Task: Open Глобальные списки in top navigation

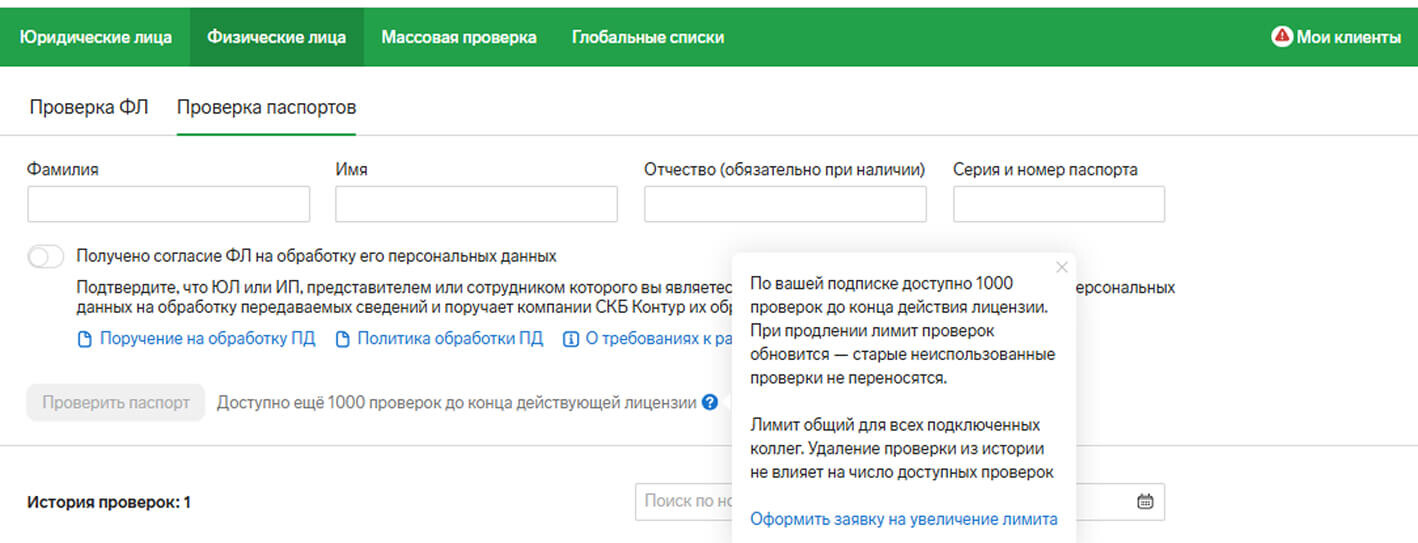Action: coord(648,37)
